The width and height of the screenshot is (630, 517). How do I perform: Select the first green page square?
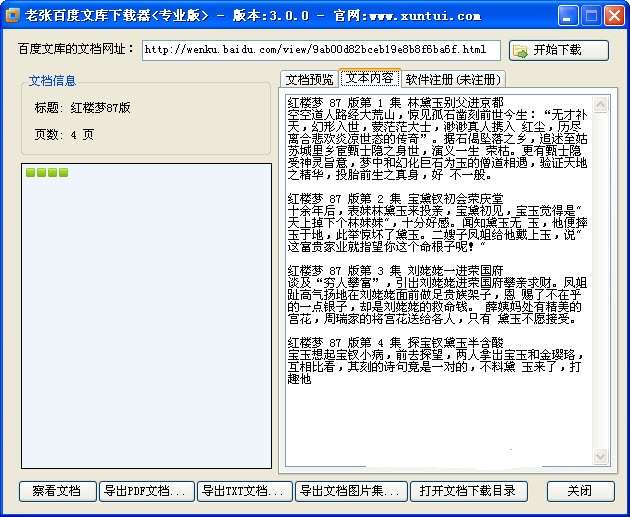tap(31, 172)
